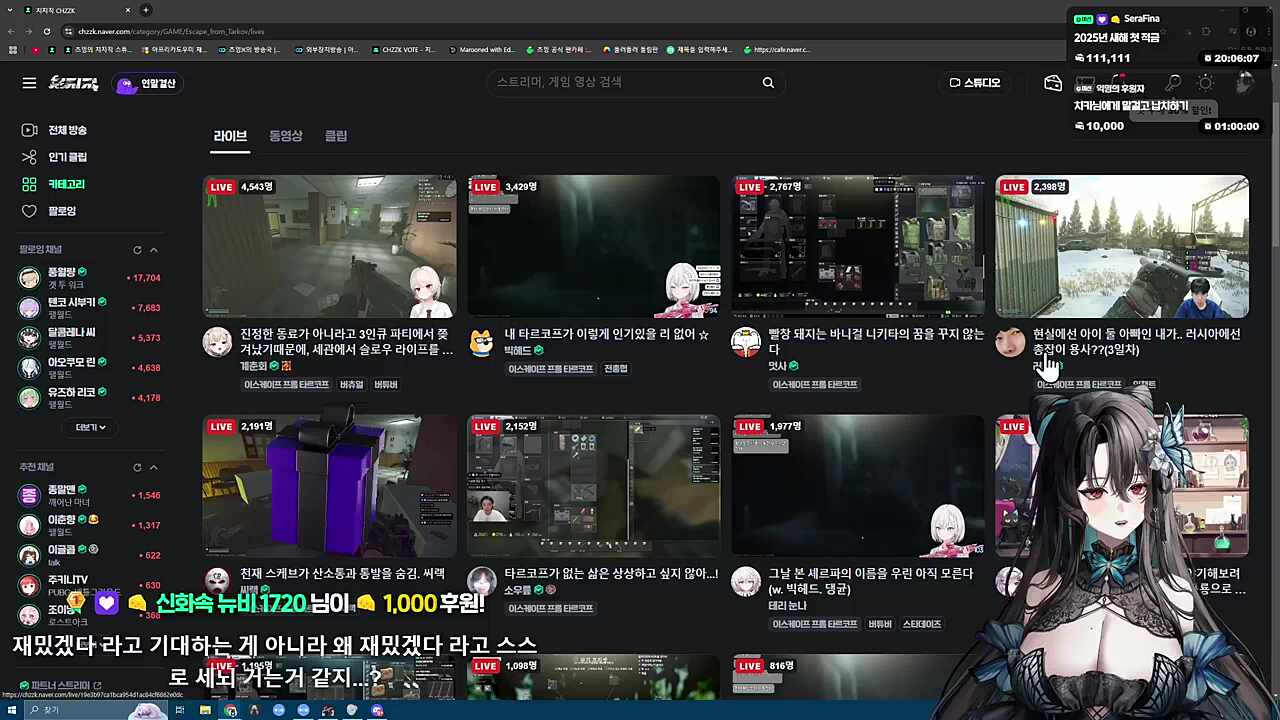This screenshot has width=1280, height=720.
Task: Open the Windows Start button
Action: [11, 710]
